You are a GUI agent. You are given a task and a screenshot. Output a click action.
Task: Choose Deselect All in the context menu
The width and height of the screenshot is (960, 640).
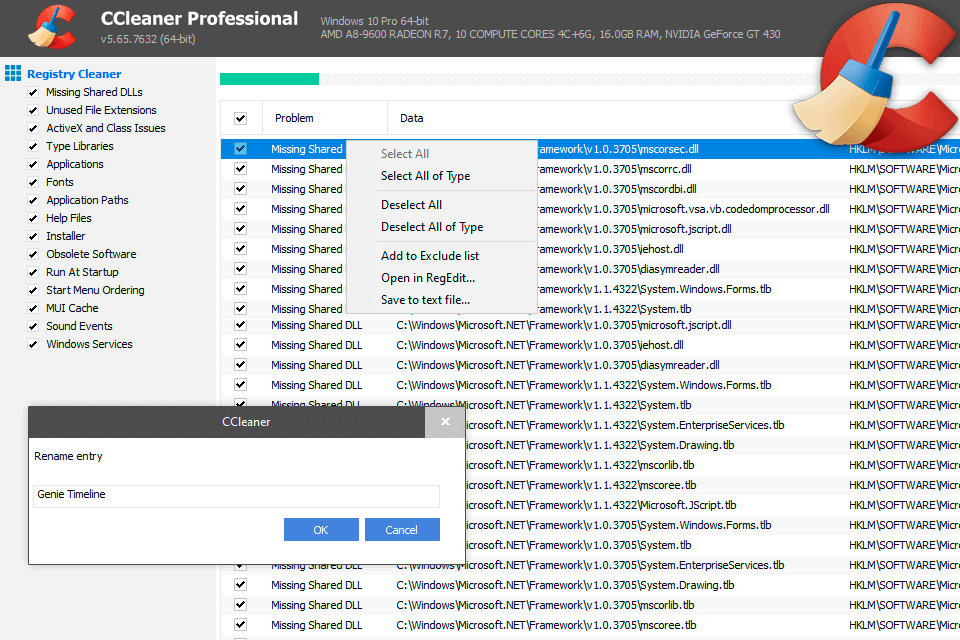click(411, 205)
